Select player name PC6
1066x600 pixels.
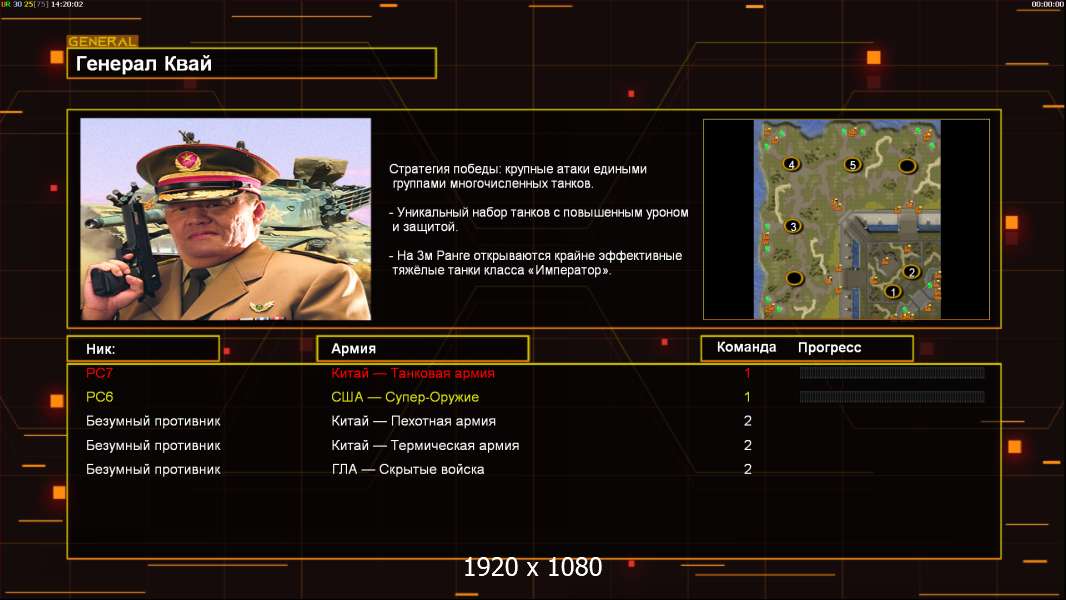[x=99, y=397]
